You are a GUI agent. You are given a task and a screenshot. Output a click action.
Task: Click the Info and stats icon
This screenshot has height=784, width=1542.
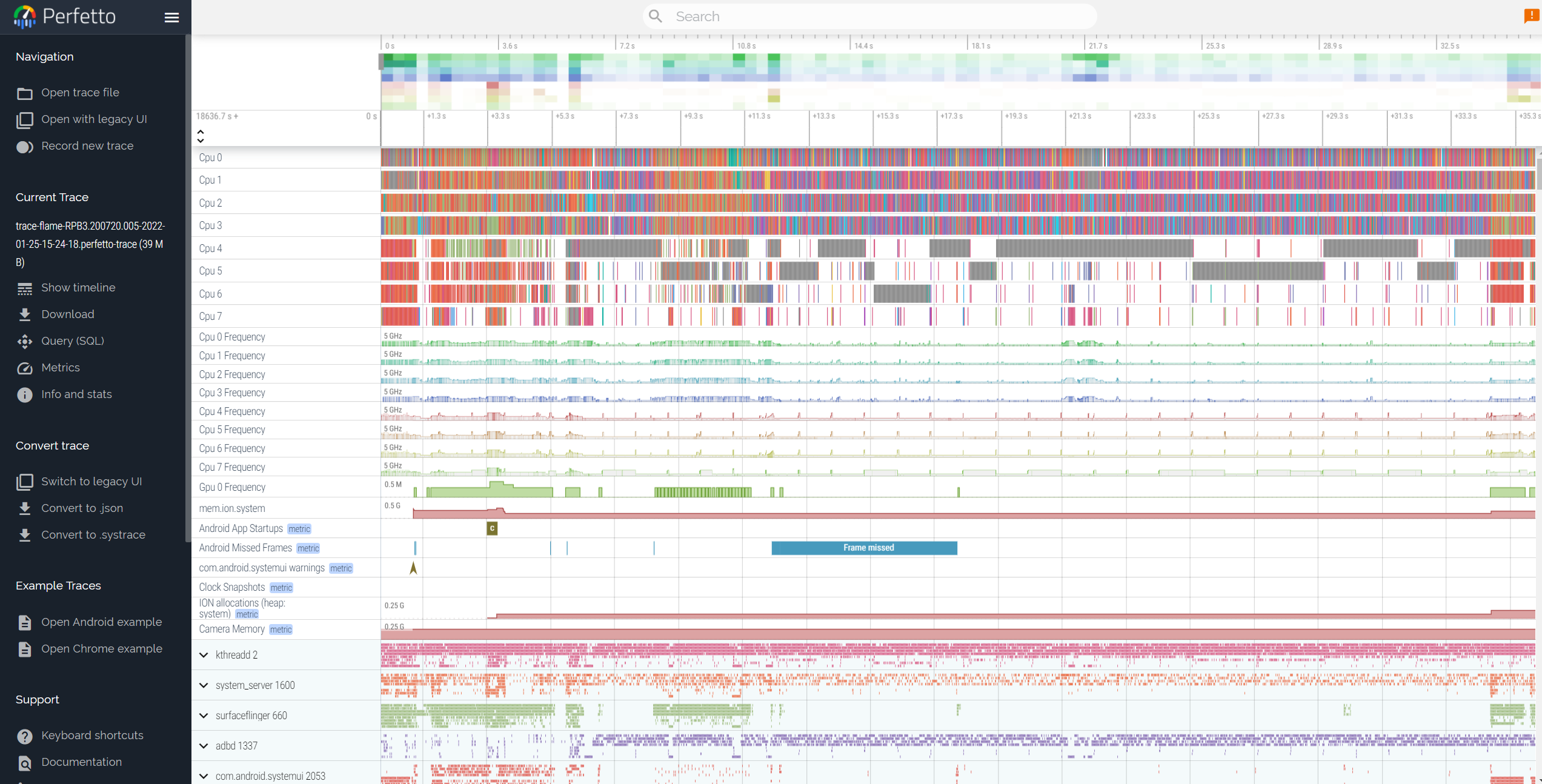(x=25, y=395)
